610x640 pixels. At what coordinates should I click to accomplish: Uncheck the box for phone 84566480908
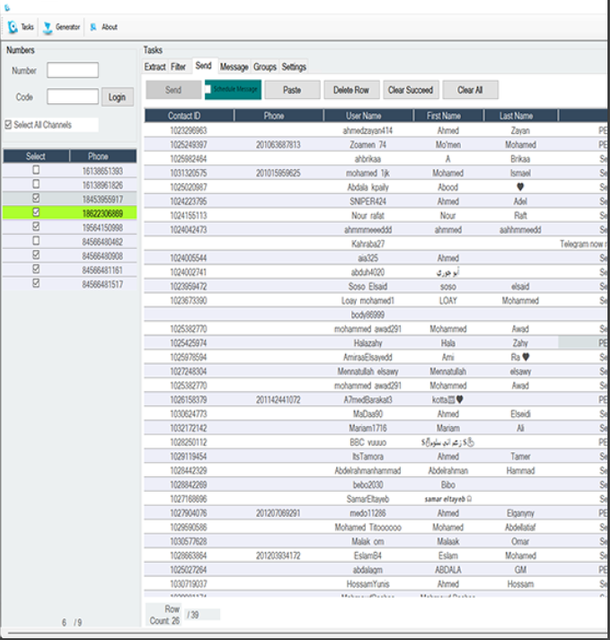[36, 255]
